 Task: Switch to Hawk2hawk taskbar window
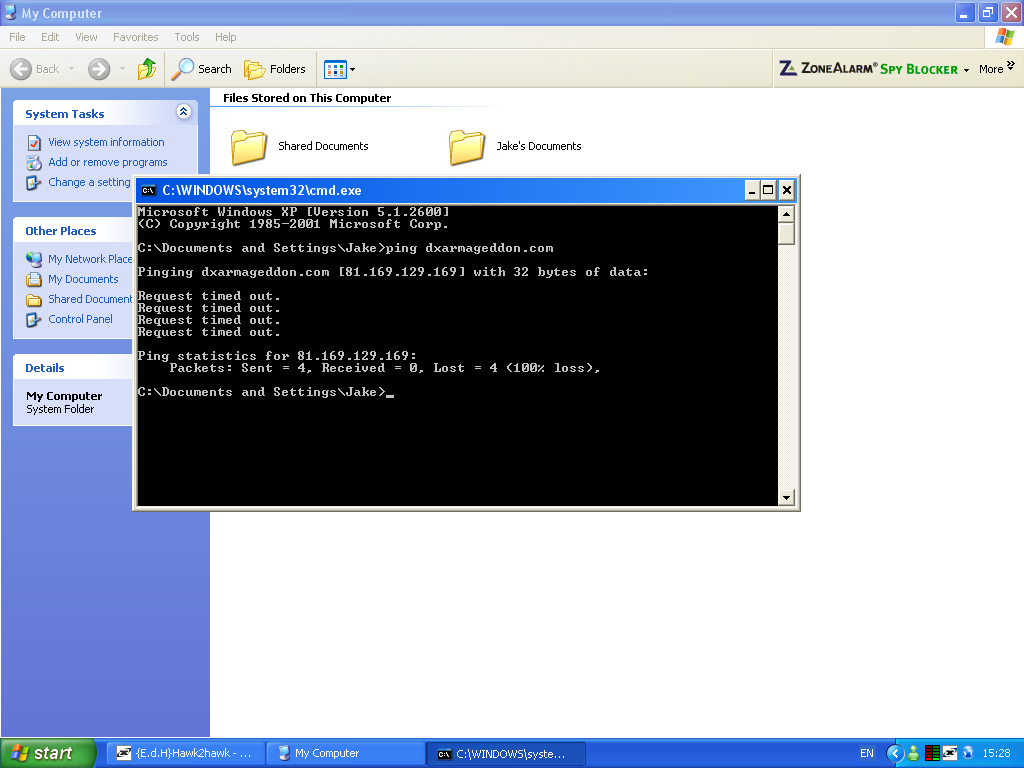tap(185, 754)
